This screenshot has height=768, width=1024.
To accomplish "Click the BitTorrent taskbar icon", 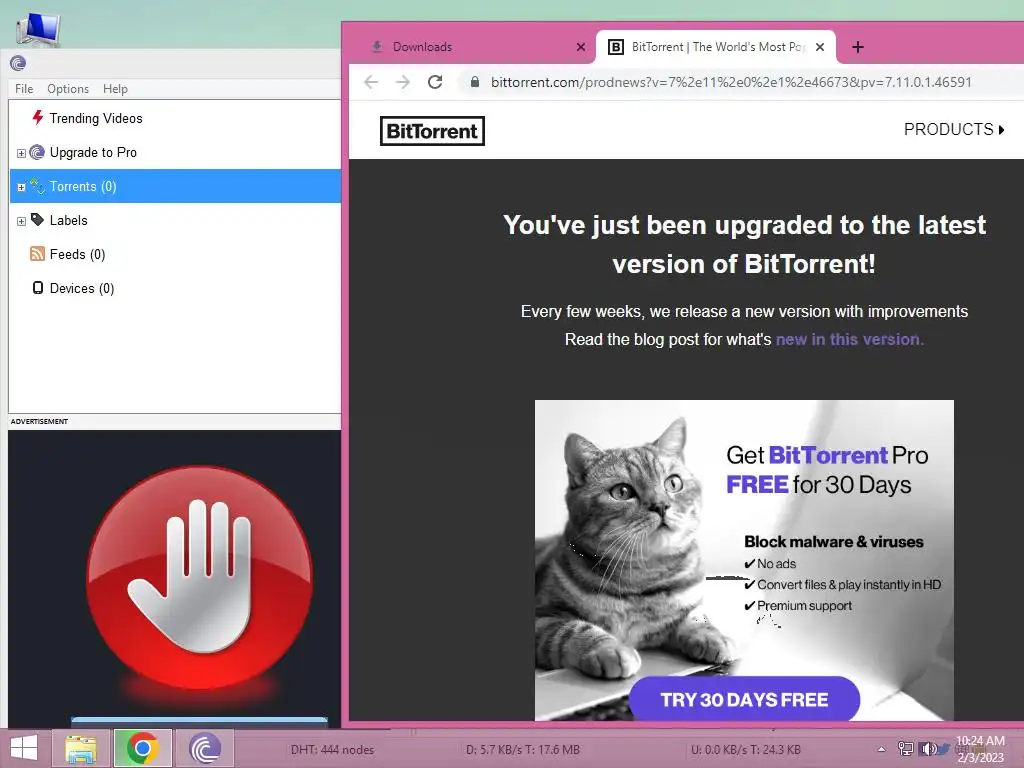I will [205, 748].
